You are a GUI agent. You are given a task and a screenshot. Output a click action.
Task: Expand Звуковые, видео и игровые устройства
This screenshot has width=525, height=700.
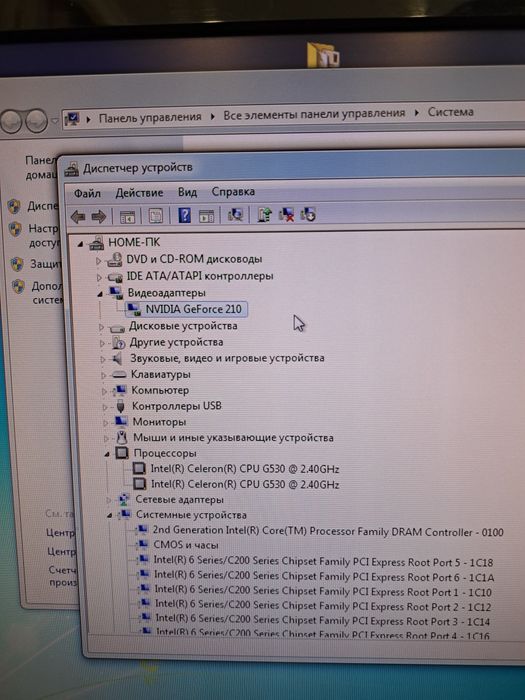(103, 359)
